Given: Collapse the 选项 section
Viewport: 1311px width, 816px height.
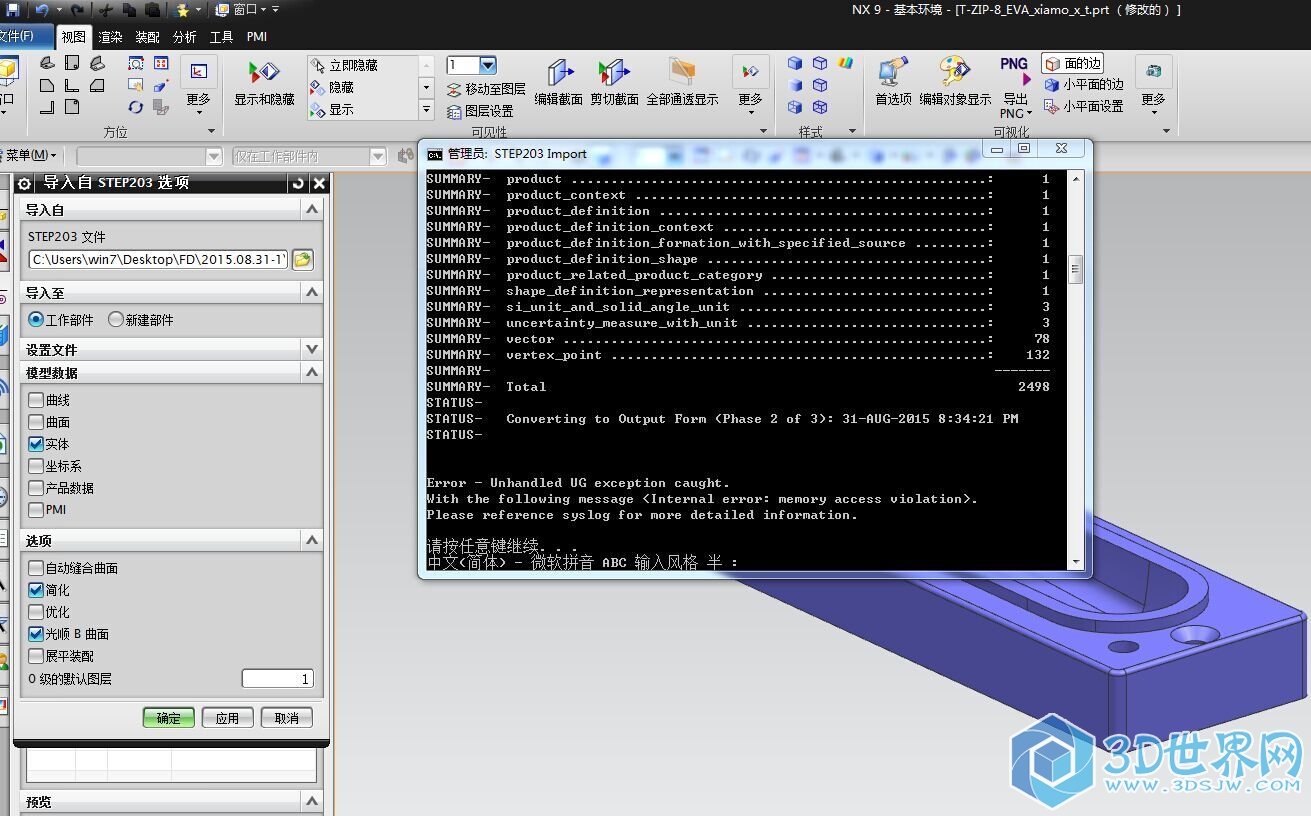Looking at the screenshot, I should coord(312,540).
